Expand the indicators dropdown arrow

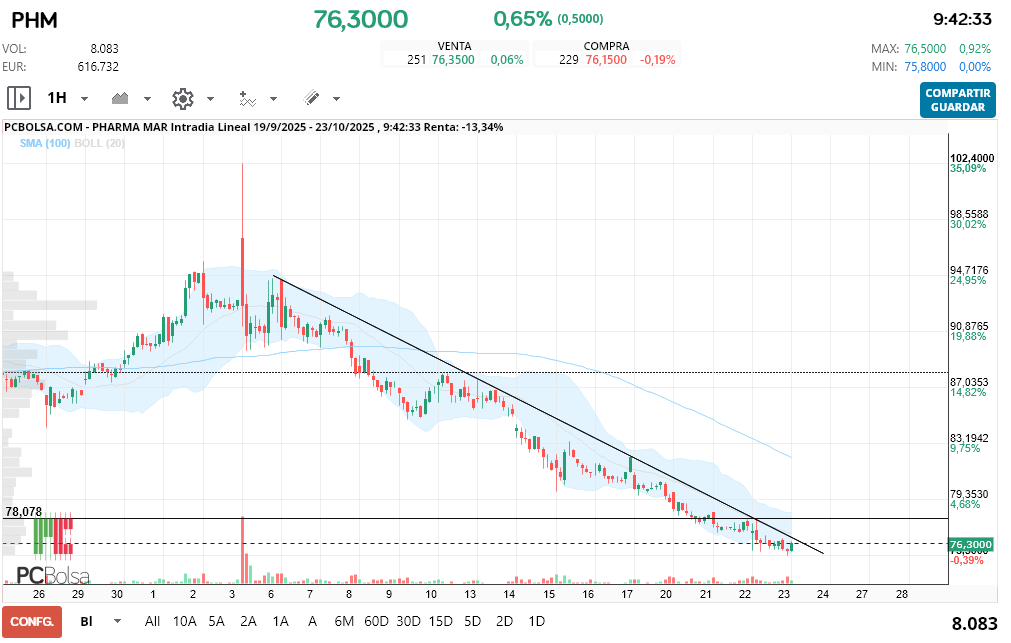[x=273, y=99]
